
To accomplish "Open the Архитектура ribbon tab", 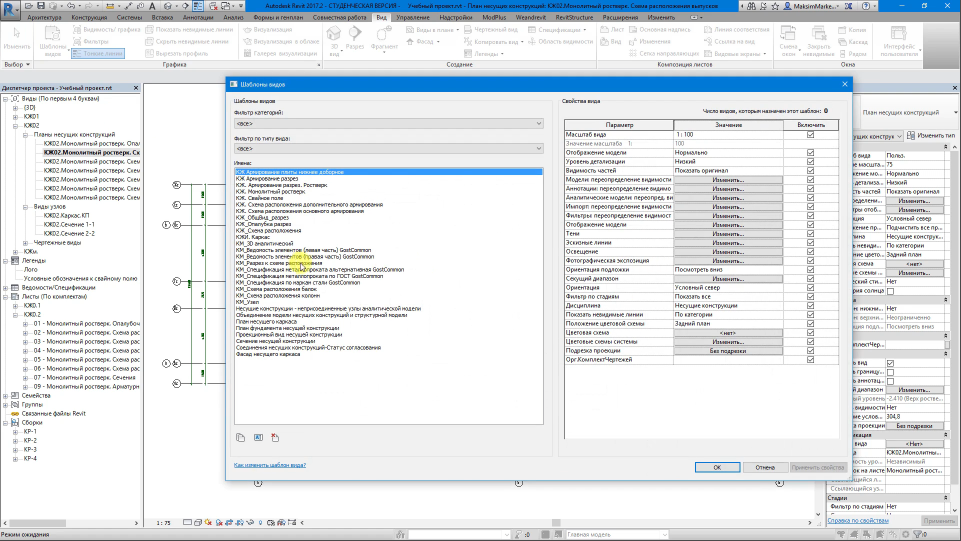I will click(44, 17).
